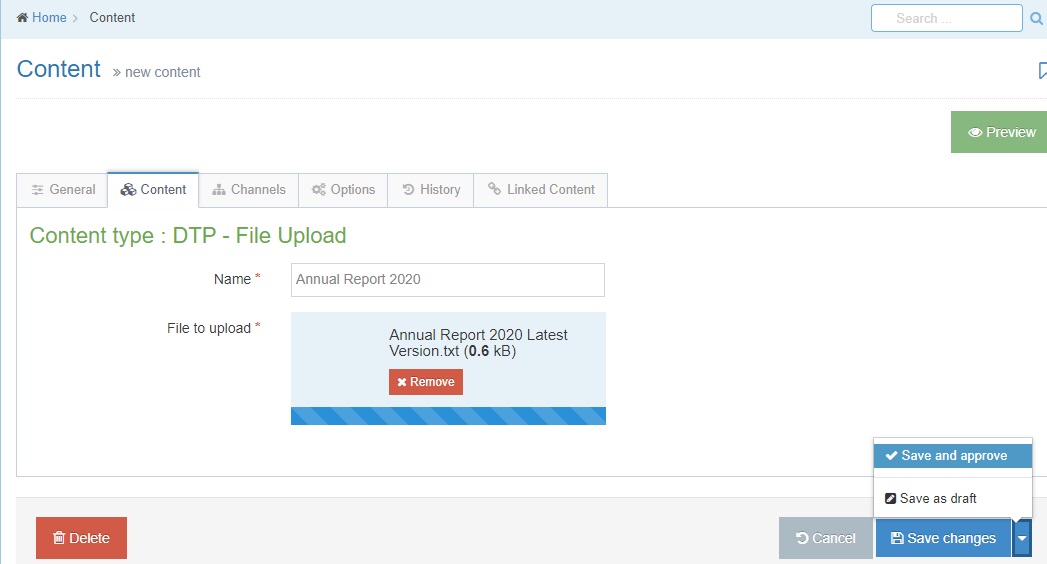Open the History tab
The height and width of the screenshot is (564, 1047).
point(431,190)
